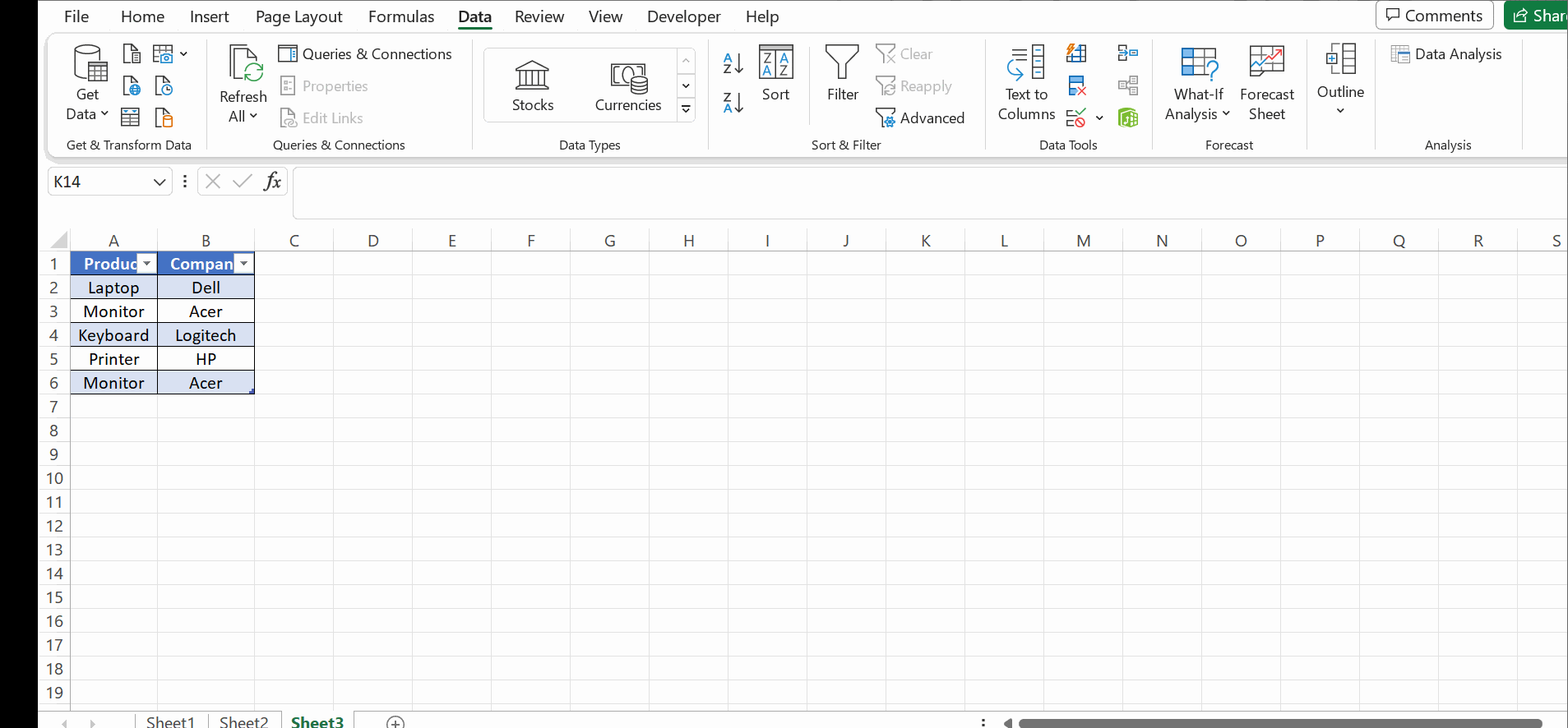Click the Advanced filter button

pos(920,118)
